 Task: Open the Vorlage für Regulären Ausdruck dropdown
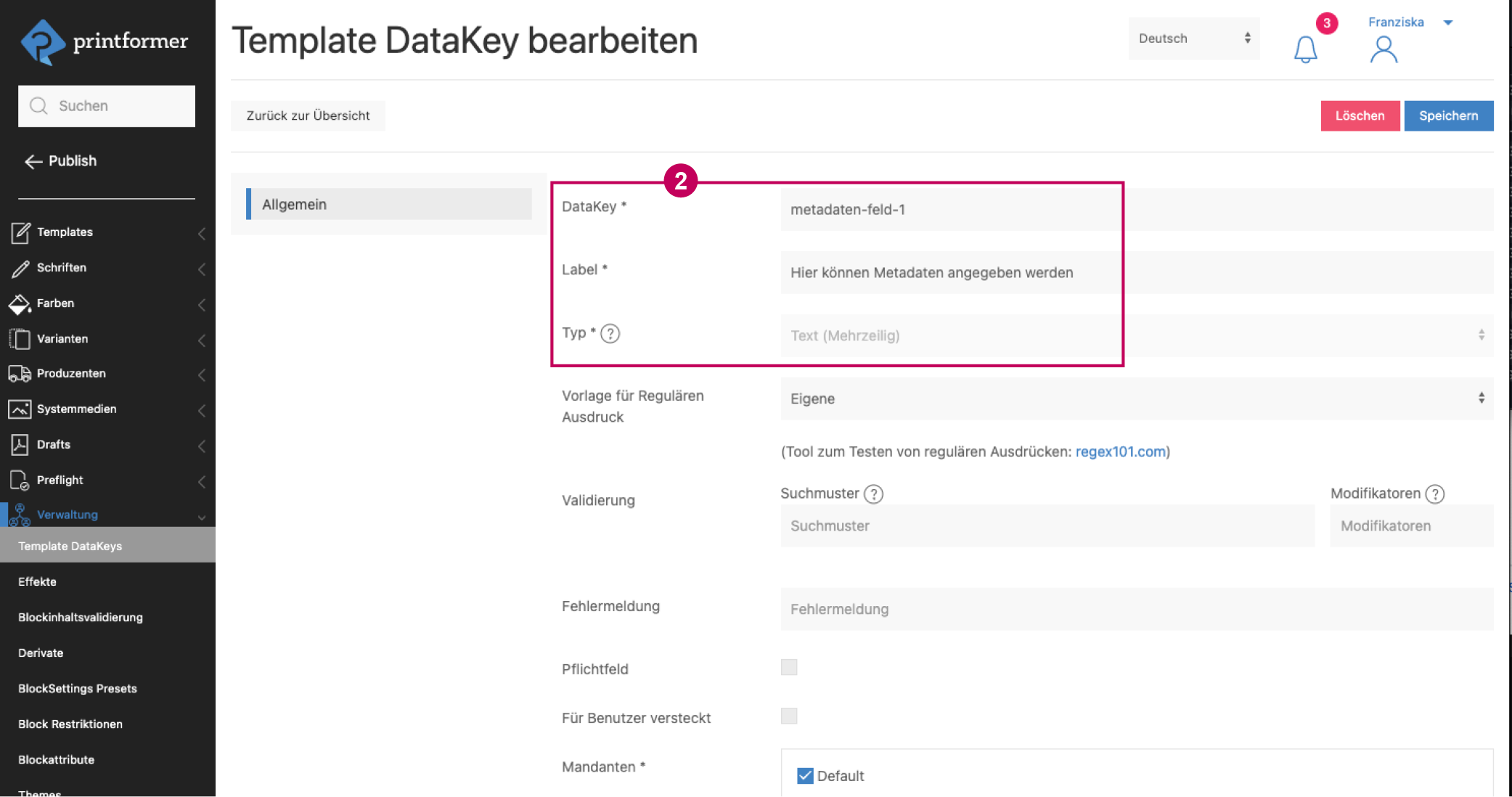1136,398
